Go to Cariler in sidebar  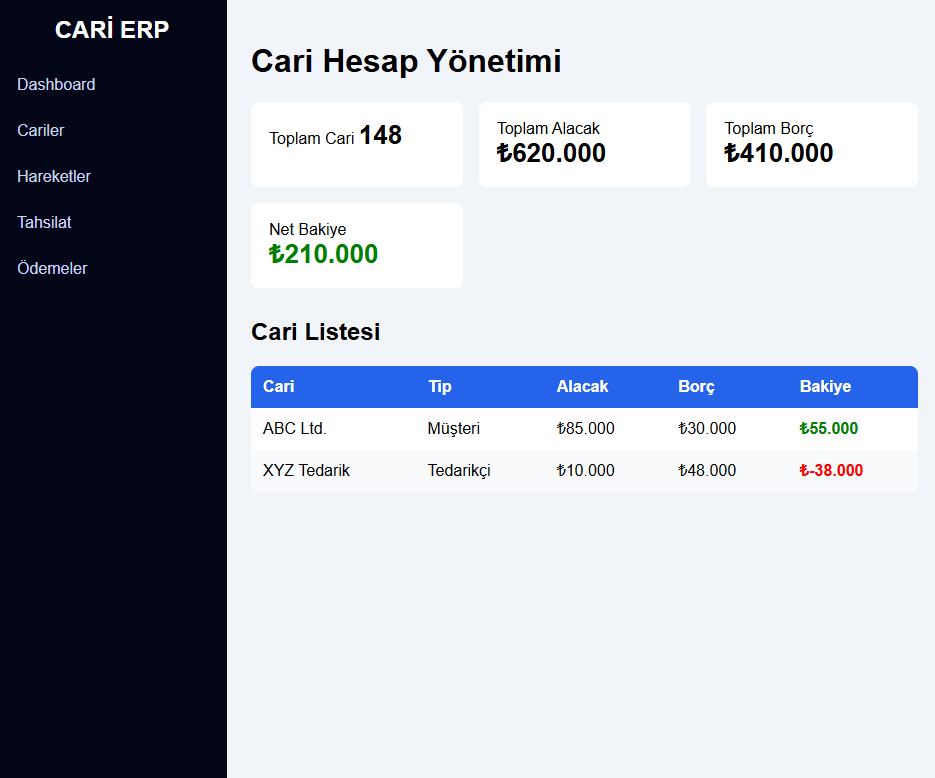click(x=41, y=131)
